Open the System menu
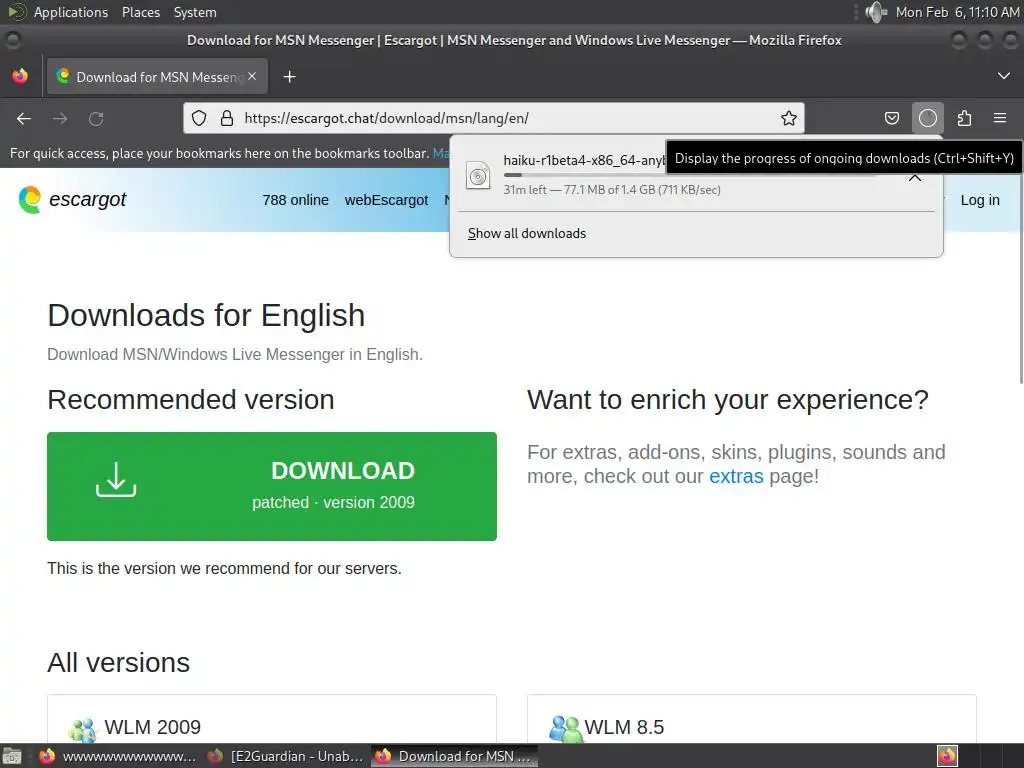The height and width of the screenshot is (768, 1024). [x=195, y=12]
